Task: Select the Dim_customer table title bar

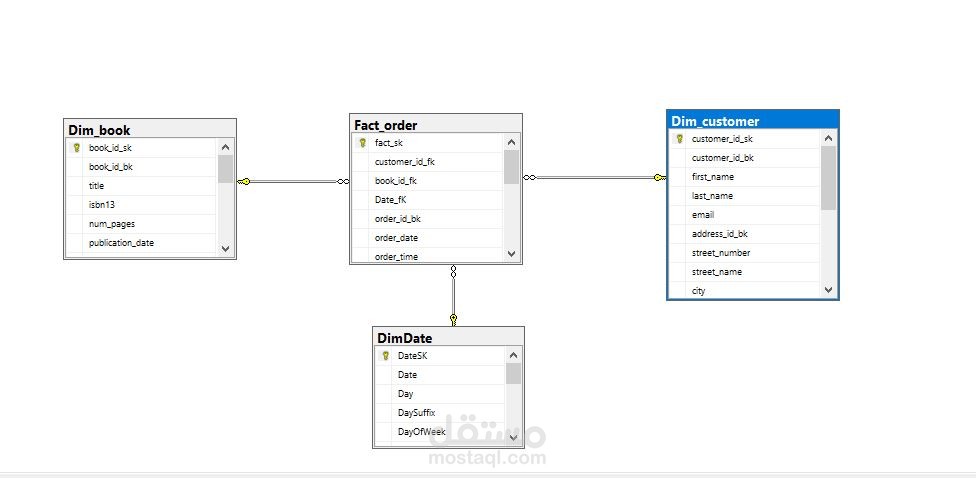Action: point(753,121)
